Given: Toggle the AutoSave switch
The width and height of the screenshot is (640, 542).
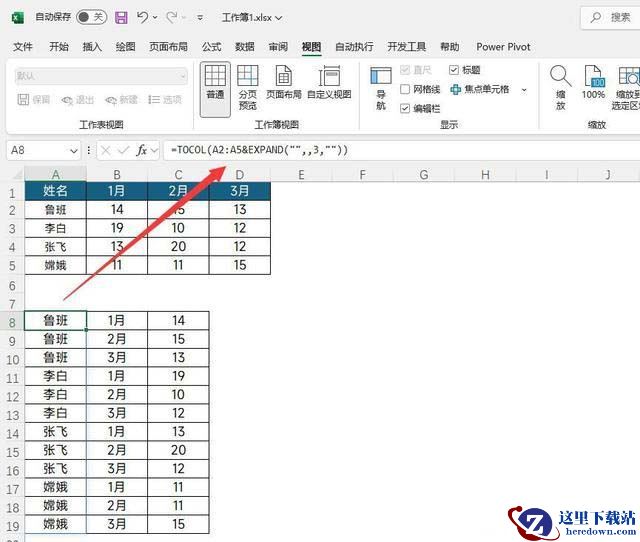Looking at the screenshot, I should point(91,17).
